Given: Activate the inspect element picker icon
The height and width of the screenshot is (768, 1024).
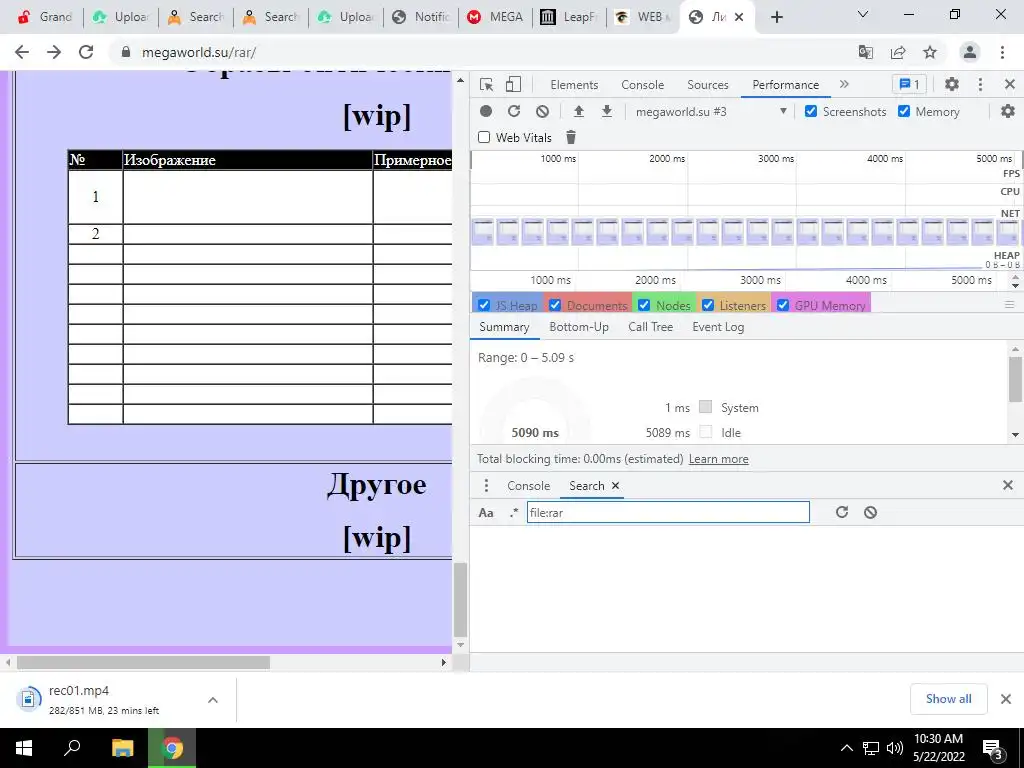Looking at the screenshot, I should pos(487,84).
